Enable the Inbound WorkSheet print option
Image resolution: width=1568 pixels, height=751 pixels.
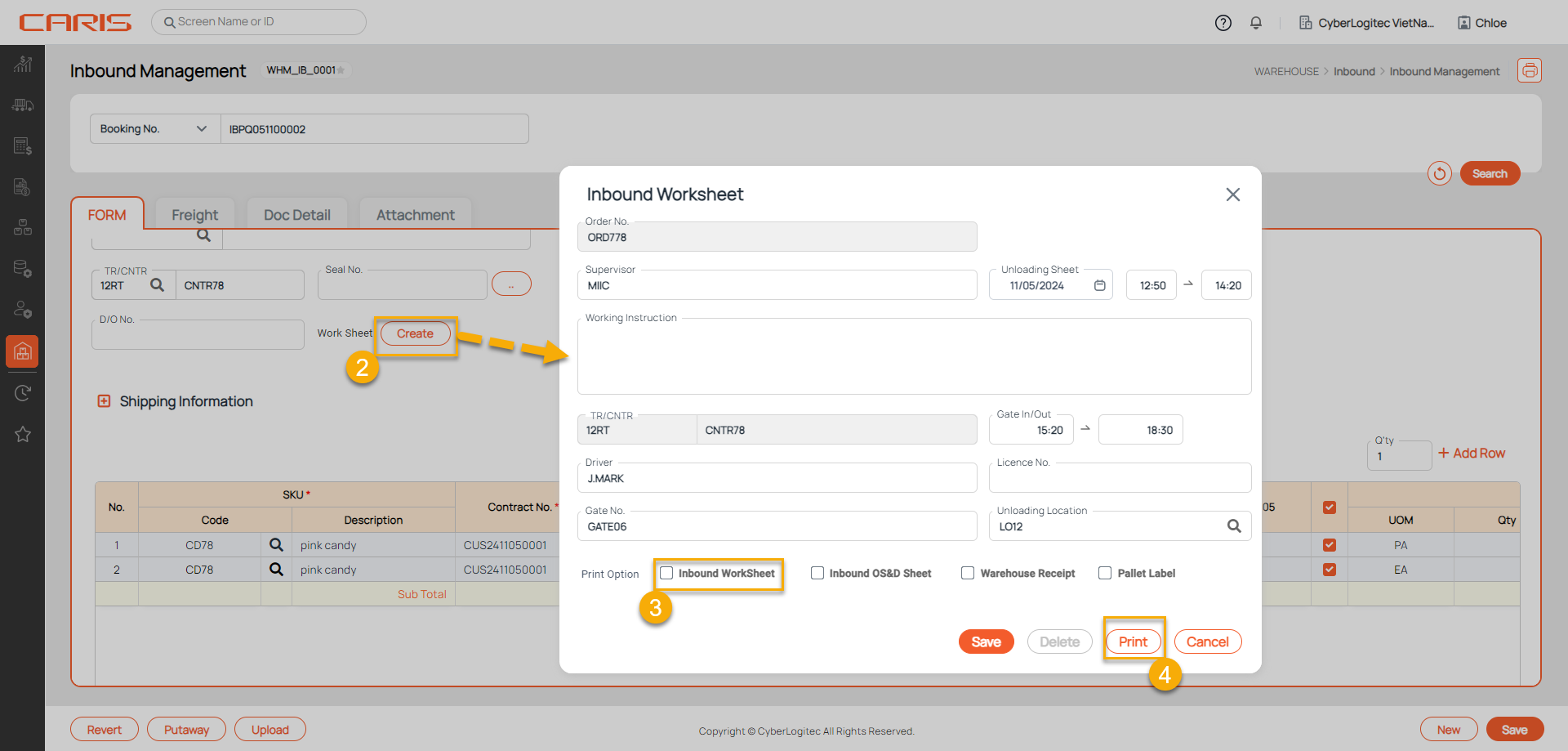[x=666, y=574]
